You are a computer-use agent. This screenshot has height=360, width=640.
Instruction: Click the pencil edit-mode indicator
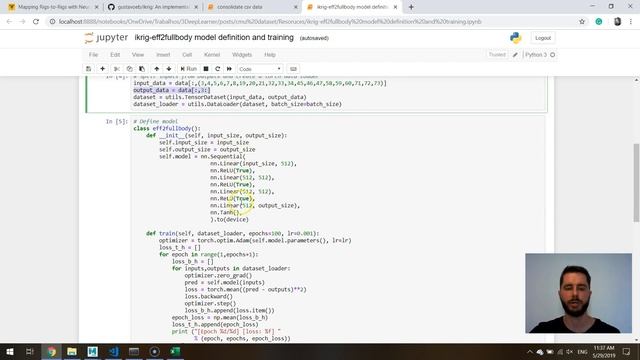[x=515, y=55]
